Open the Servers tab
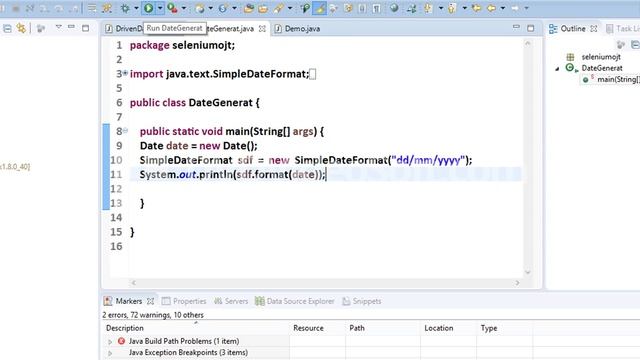Viewport: 640px width, 360px height. tap(231, 301)
